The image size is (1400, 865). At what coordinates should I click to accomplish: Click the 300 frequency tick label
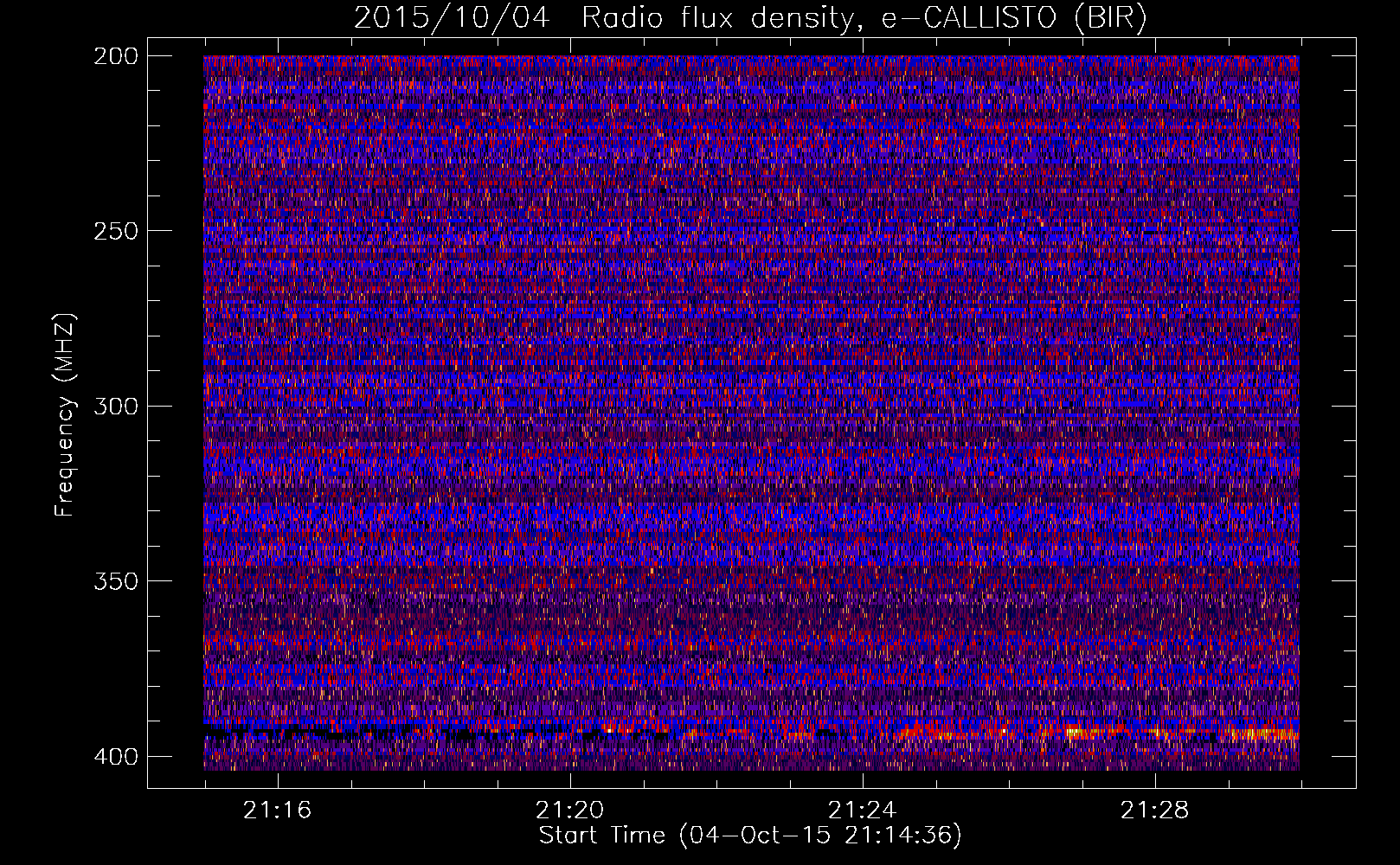click(116, 407)
